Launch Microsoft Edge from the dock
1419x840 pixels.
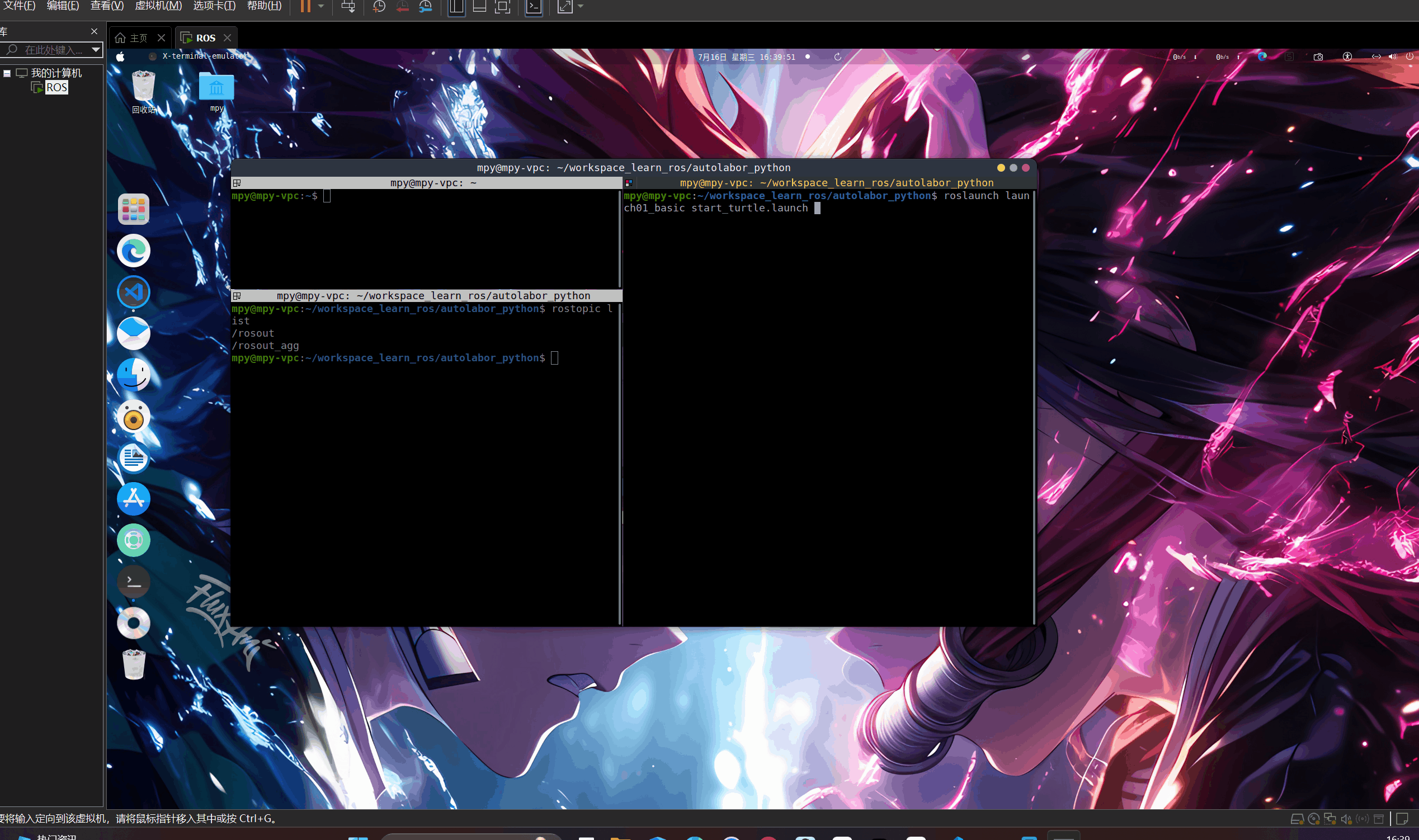134,251
